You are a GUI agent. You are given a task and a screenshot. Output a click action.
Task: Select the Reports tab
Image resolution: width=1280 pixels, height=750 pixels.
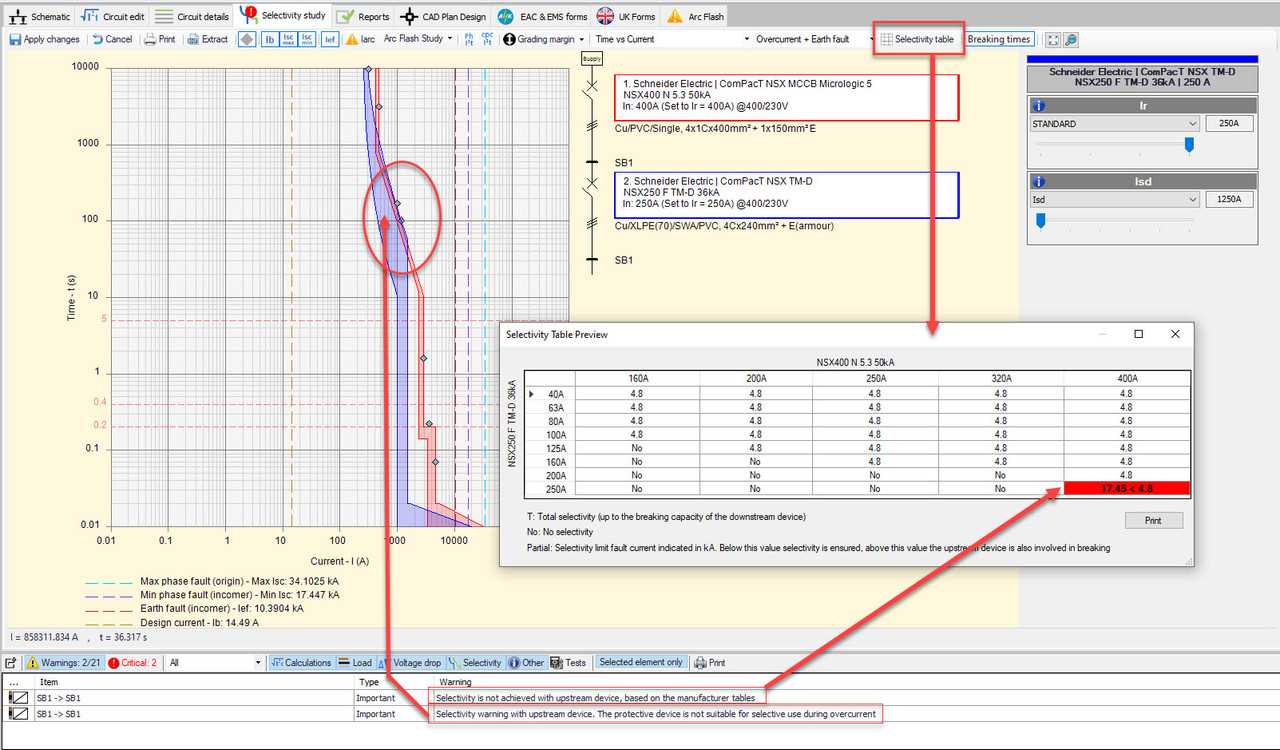click(363, 16)
